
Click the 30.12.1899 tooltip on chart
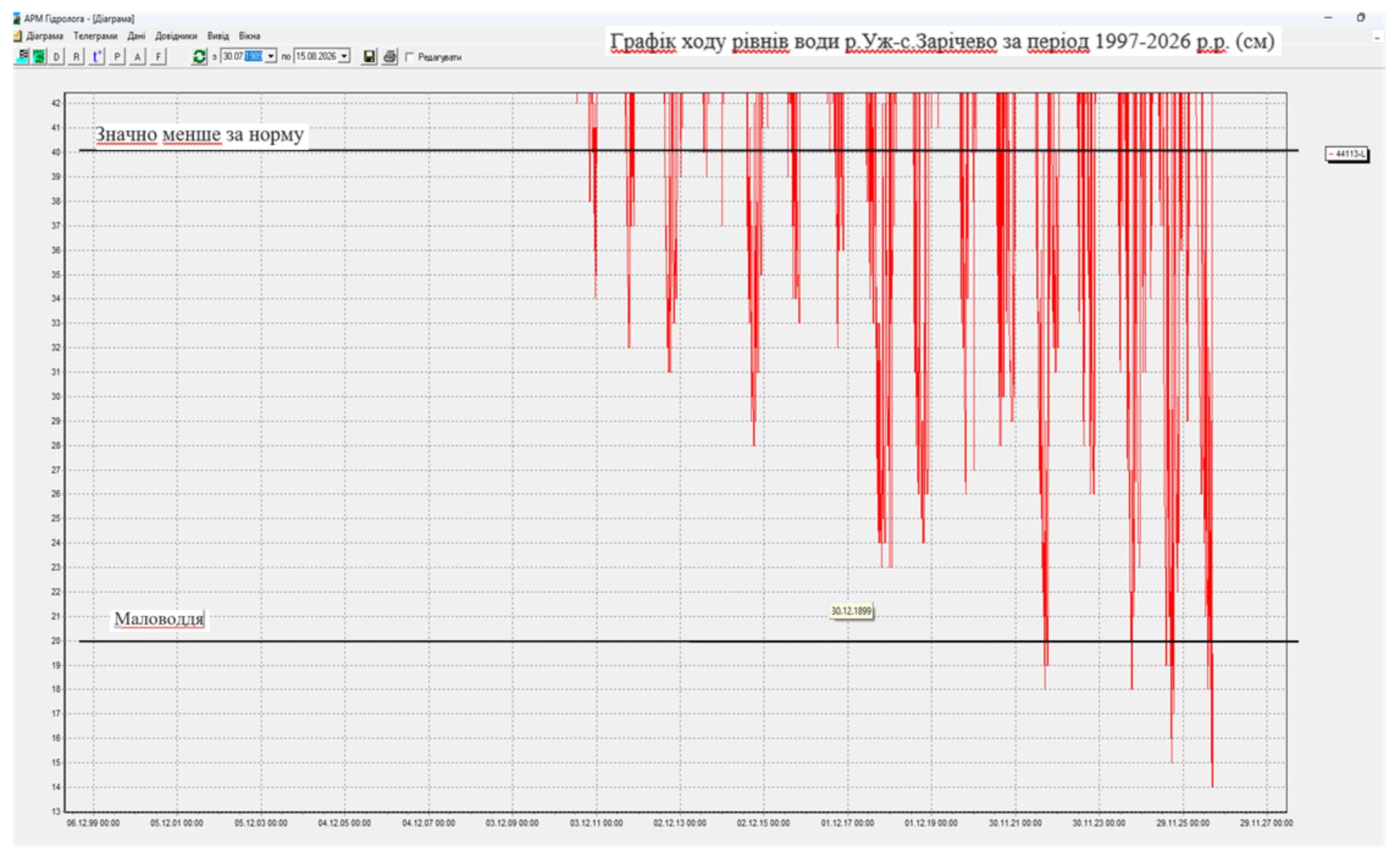point(851,611)
